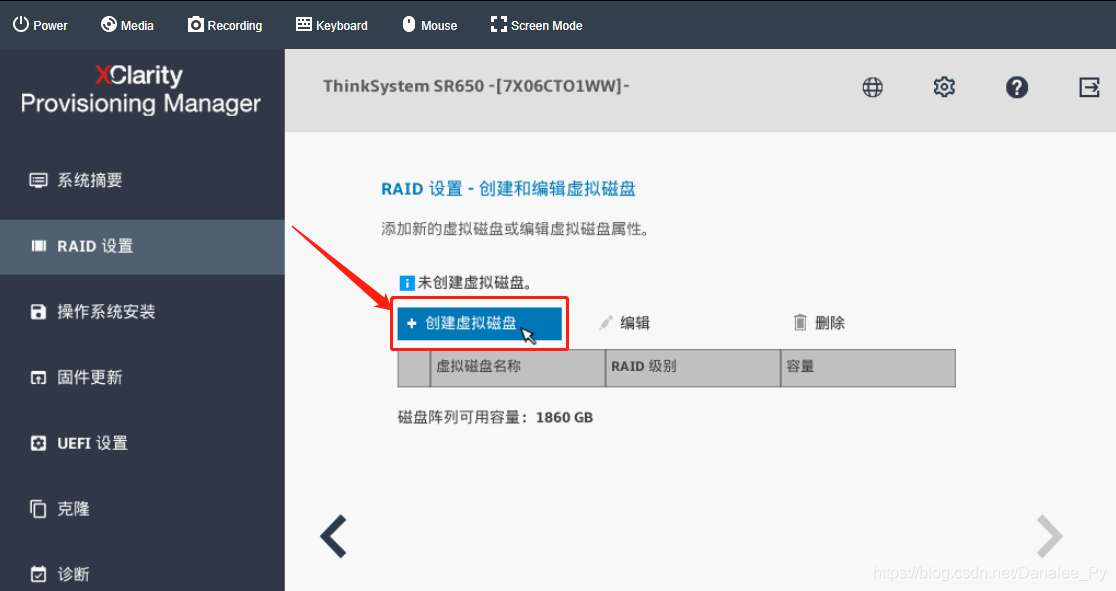Image resolution: width=1116 pixels, height=591 pixels.
Task: Open 诊断 in the sidebar
Action: click(x=142, y=574)
